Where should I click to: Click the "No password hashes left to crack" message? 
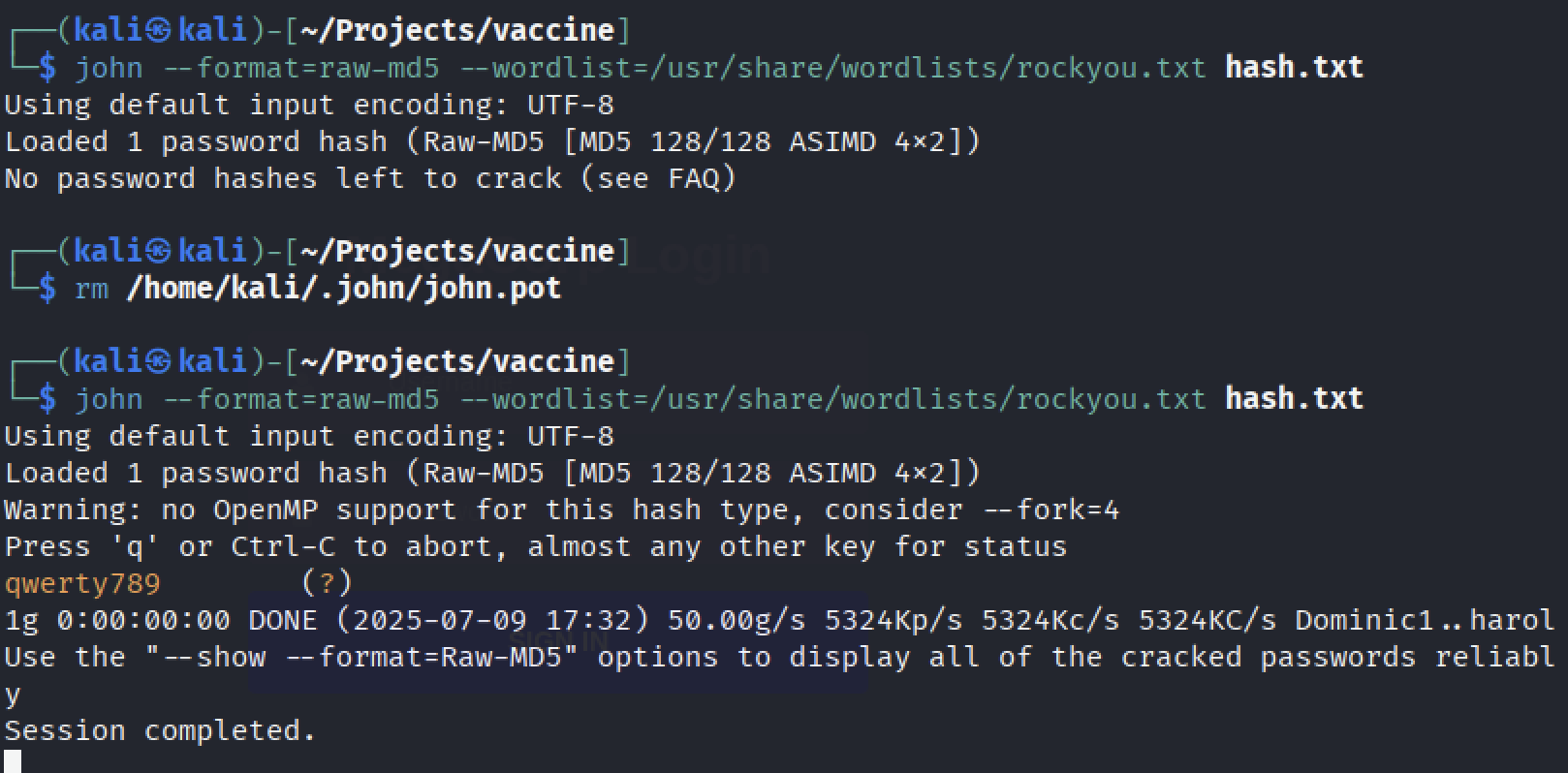pyautogui.click(x=283, y=178)
